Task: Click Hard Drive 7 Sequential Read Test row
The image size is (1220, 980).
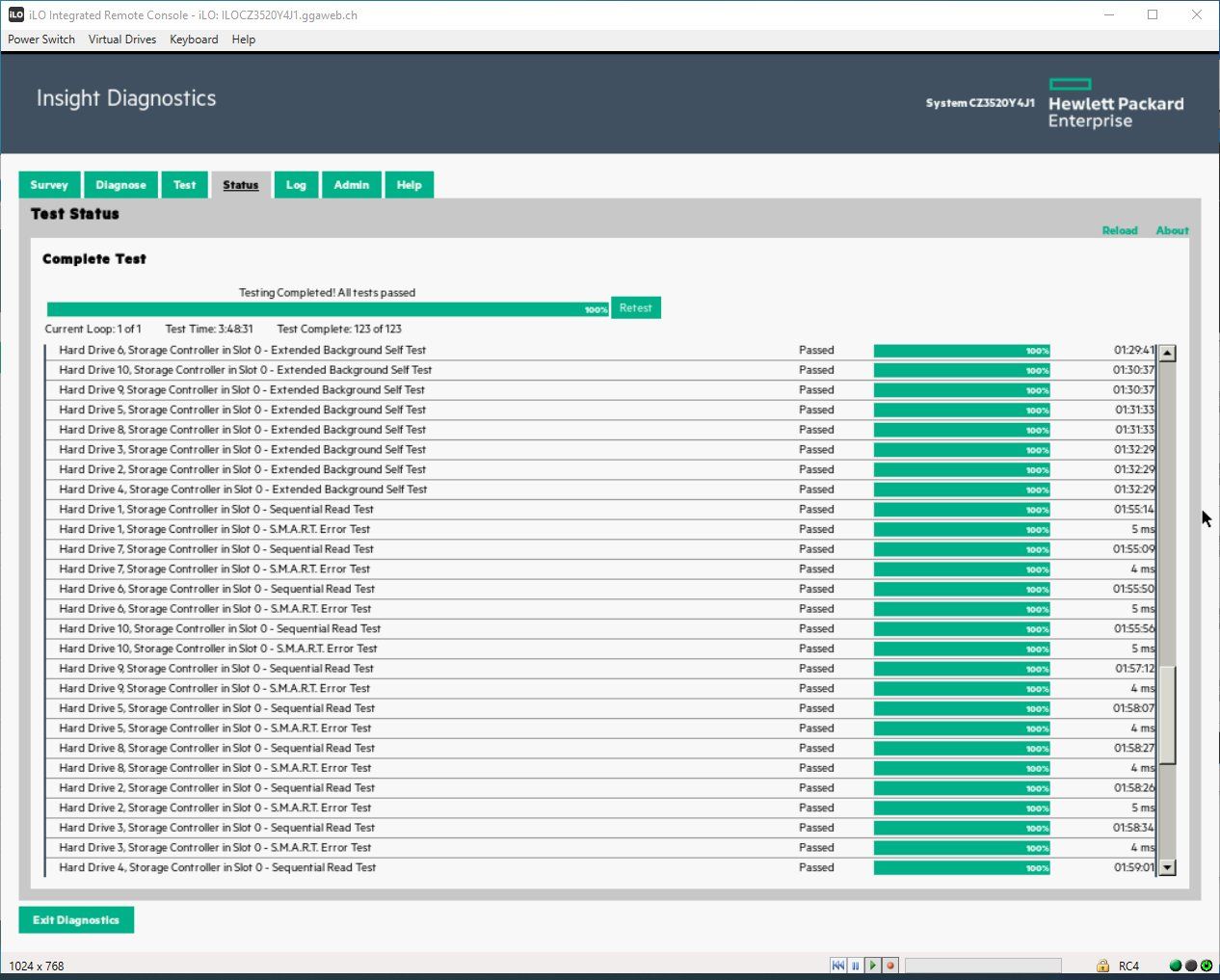Action: pos(601,549)
